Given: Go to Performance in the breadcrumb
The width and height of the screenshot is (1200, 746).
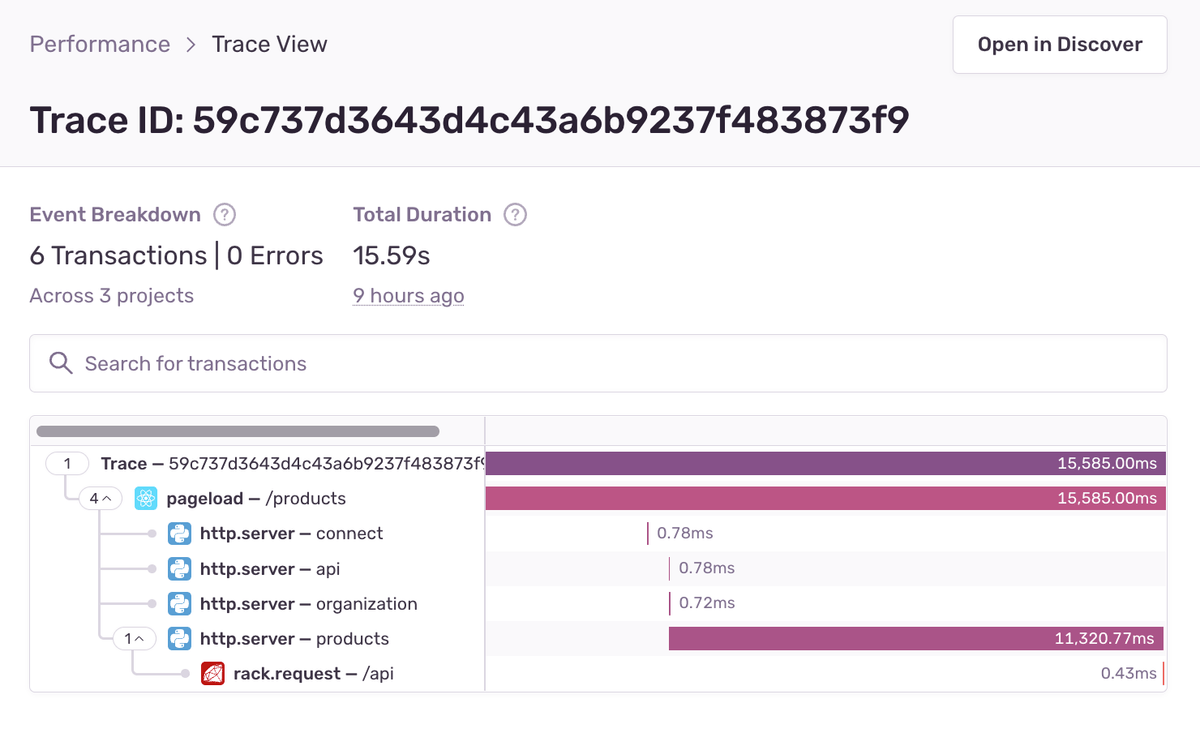Looking at the screenshot, I should click(x=100, y=44).
